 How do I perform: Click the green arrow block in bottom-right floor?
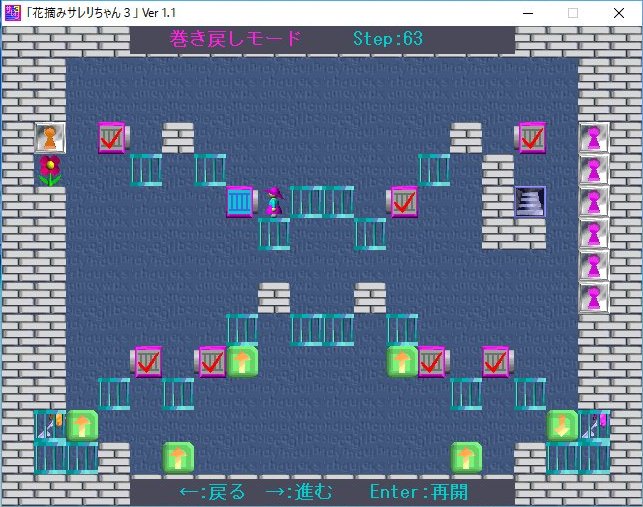466,457
